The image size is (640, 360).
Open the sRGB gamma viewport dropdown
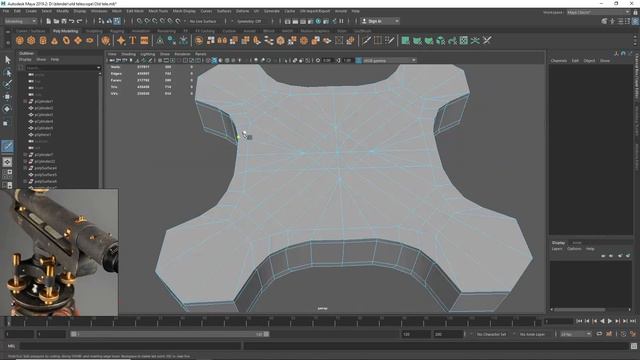pyautogui.click(x=389, y=60)
